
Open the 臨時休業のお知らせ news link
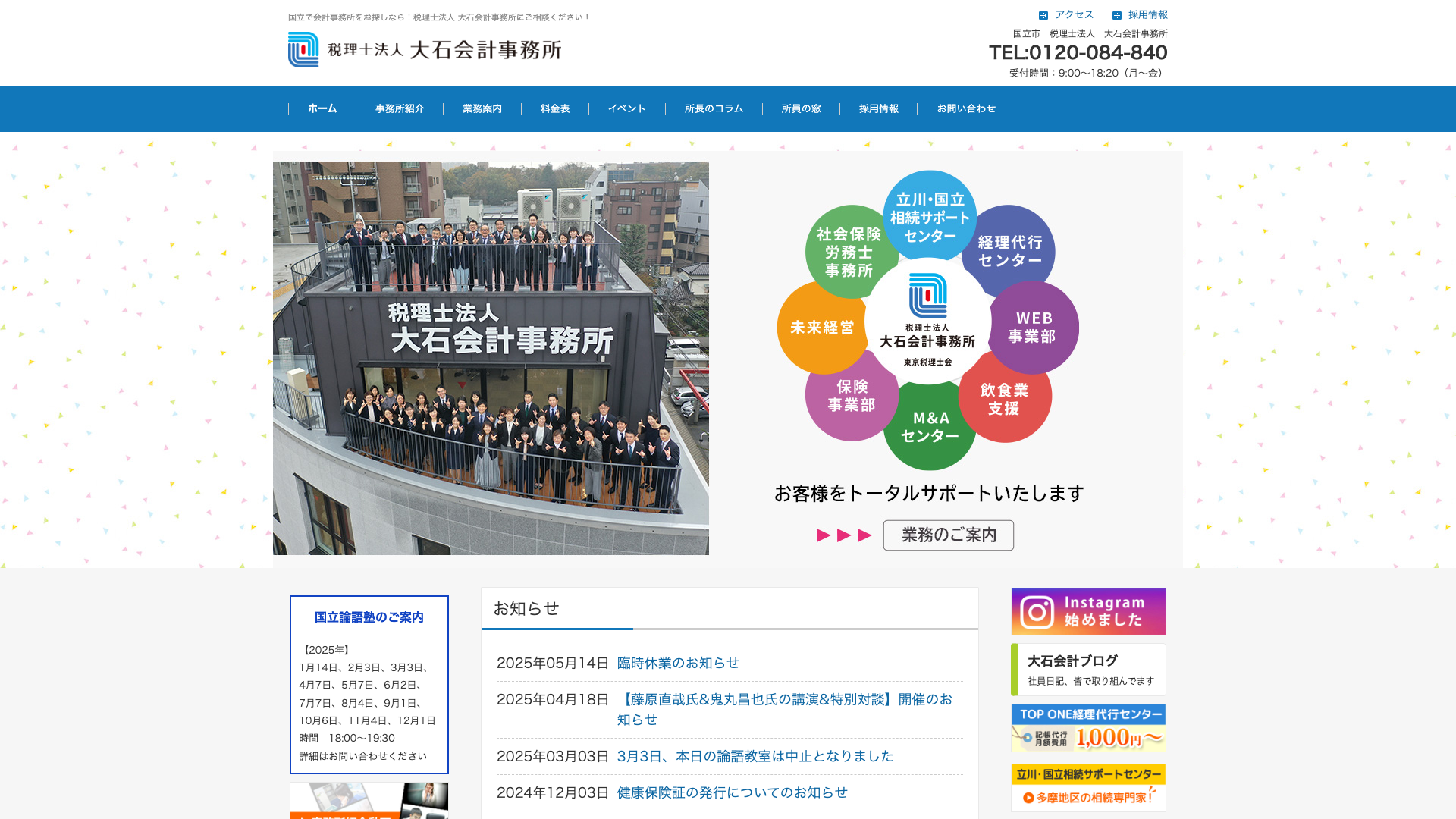[x=678, y=663]
